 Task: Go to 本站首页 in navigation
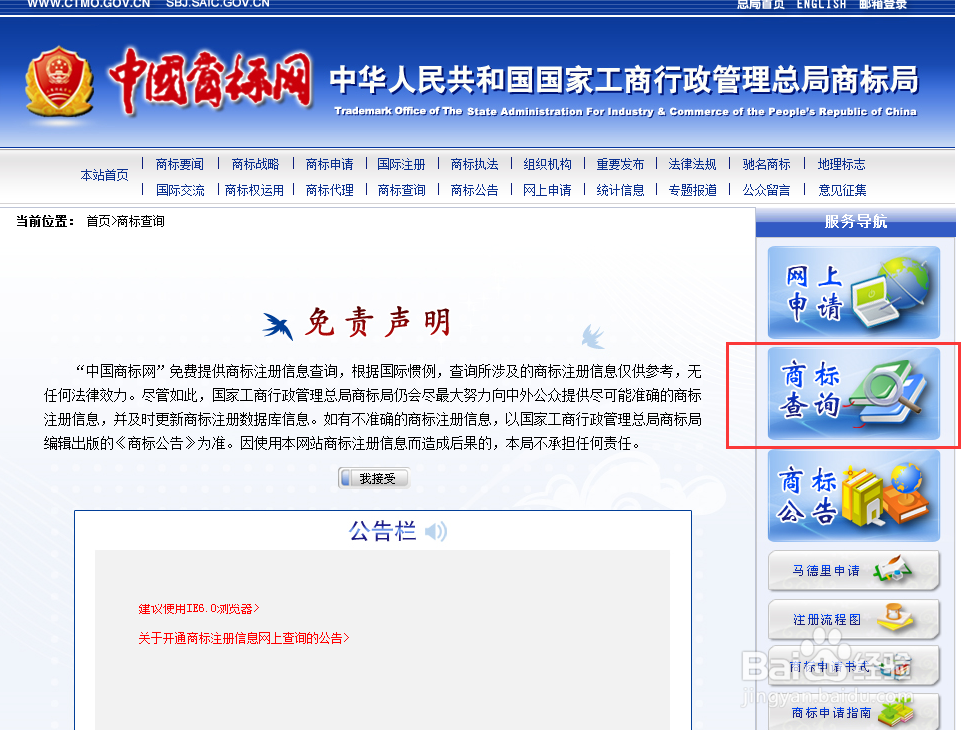coord(105,176)
